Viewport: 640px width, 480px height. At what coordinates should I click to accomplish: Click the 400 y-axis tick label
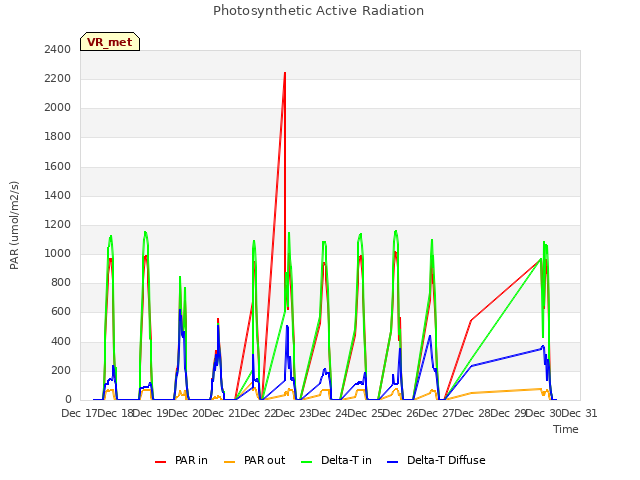61,341
